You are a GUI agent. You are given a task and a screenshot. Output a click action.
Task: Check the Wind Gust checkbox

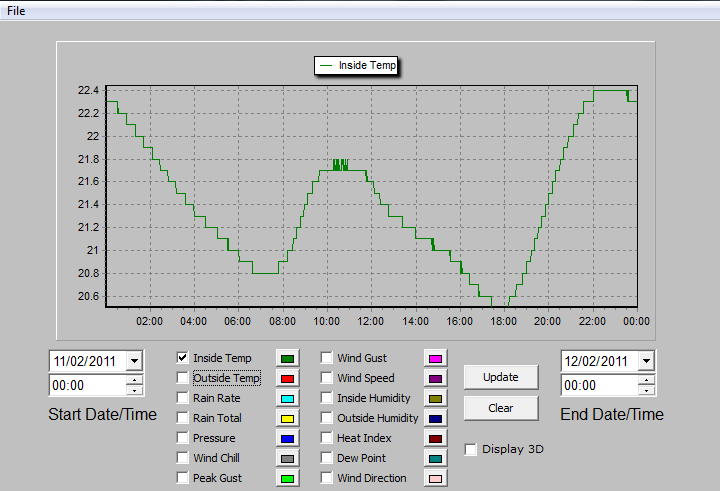[326, 357]
